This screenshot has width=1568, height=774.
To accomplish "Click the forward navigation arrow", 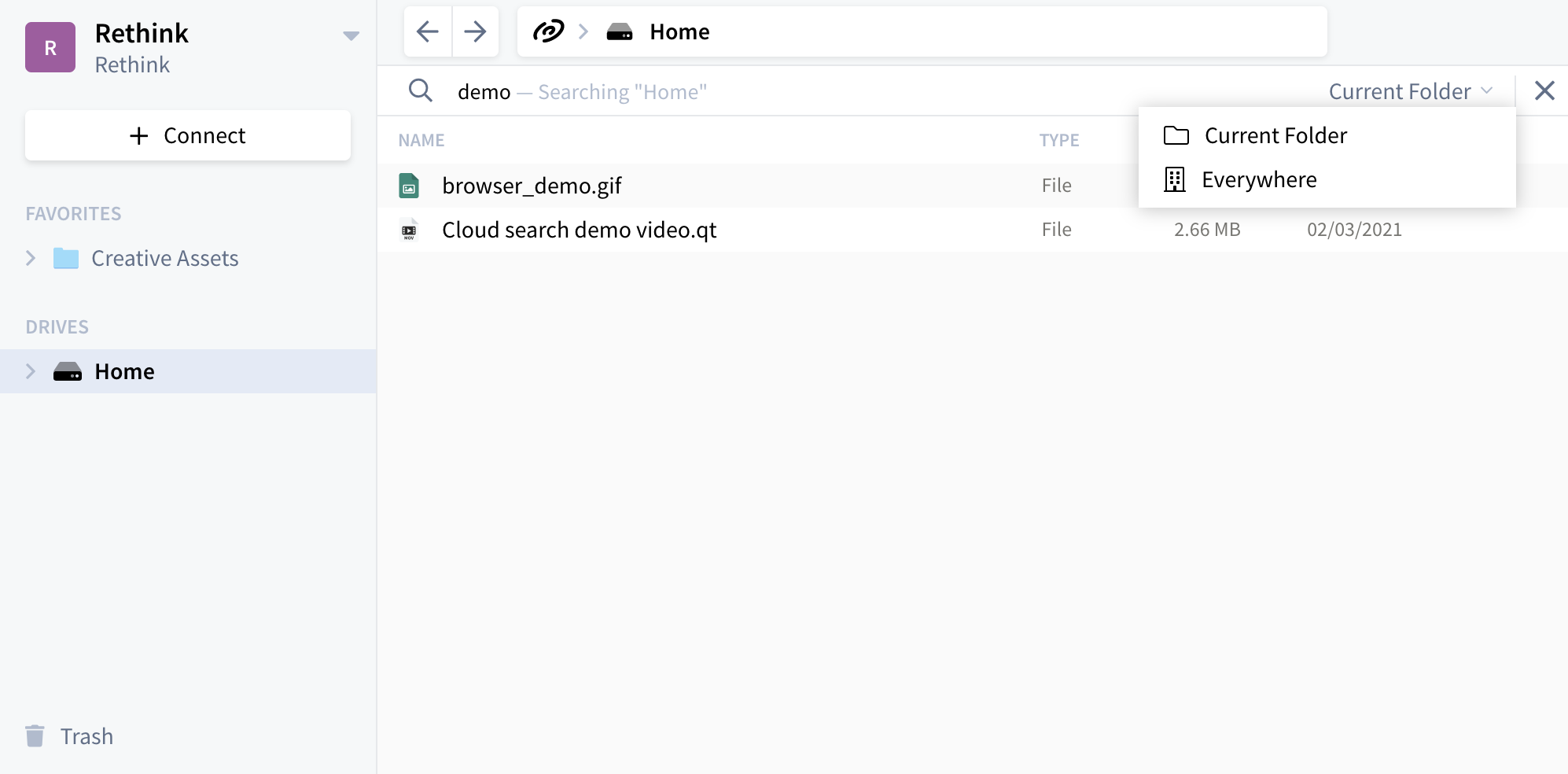I will pyautogui.click(x=475, y=31).
